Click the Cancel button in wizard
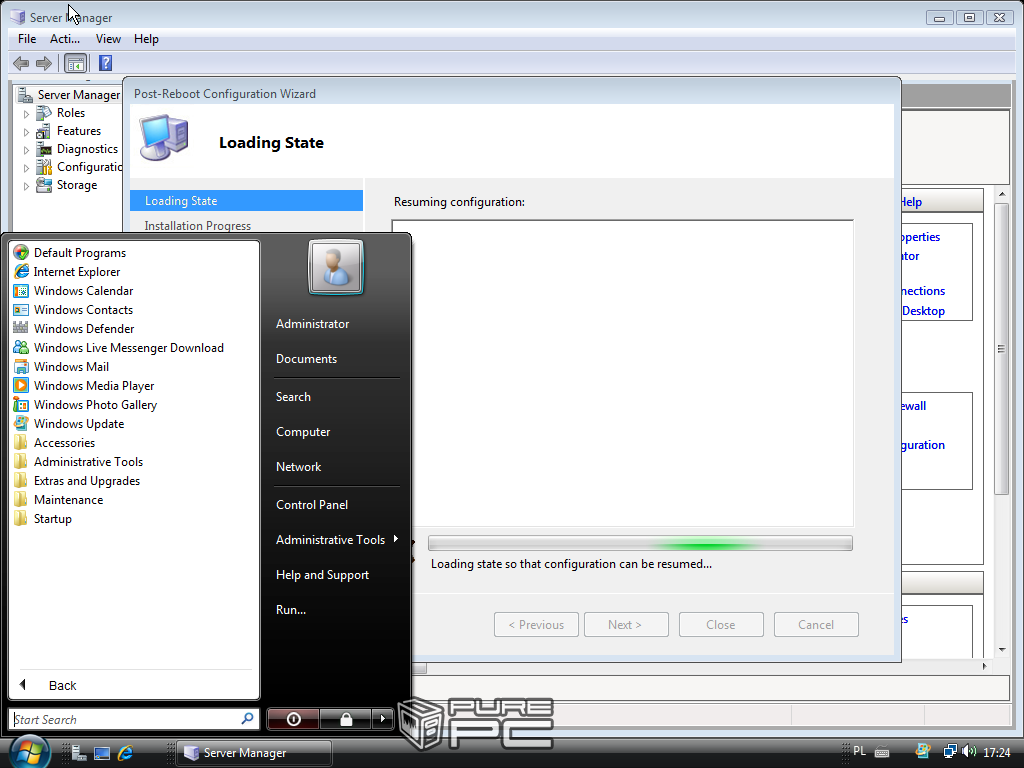Viewport: 1024px width, 768px height. tap(816, 624)
